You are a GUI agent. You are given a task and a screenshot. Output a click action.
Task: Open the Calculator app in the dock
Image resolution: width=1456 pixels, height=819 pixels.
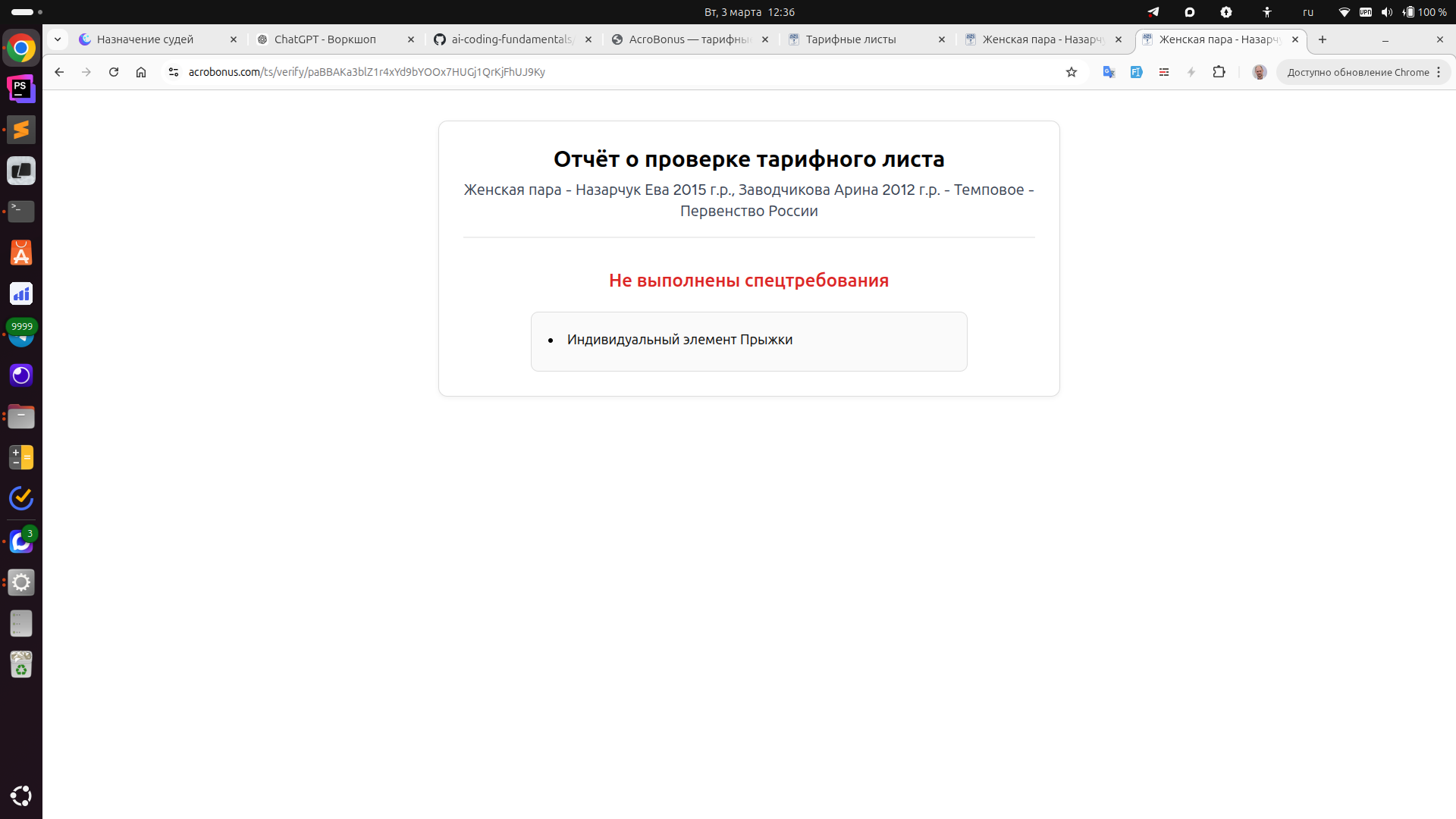point(20,457)
